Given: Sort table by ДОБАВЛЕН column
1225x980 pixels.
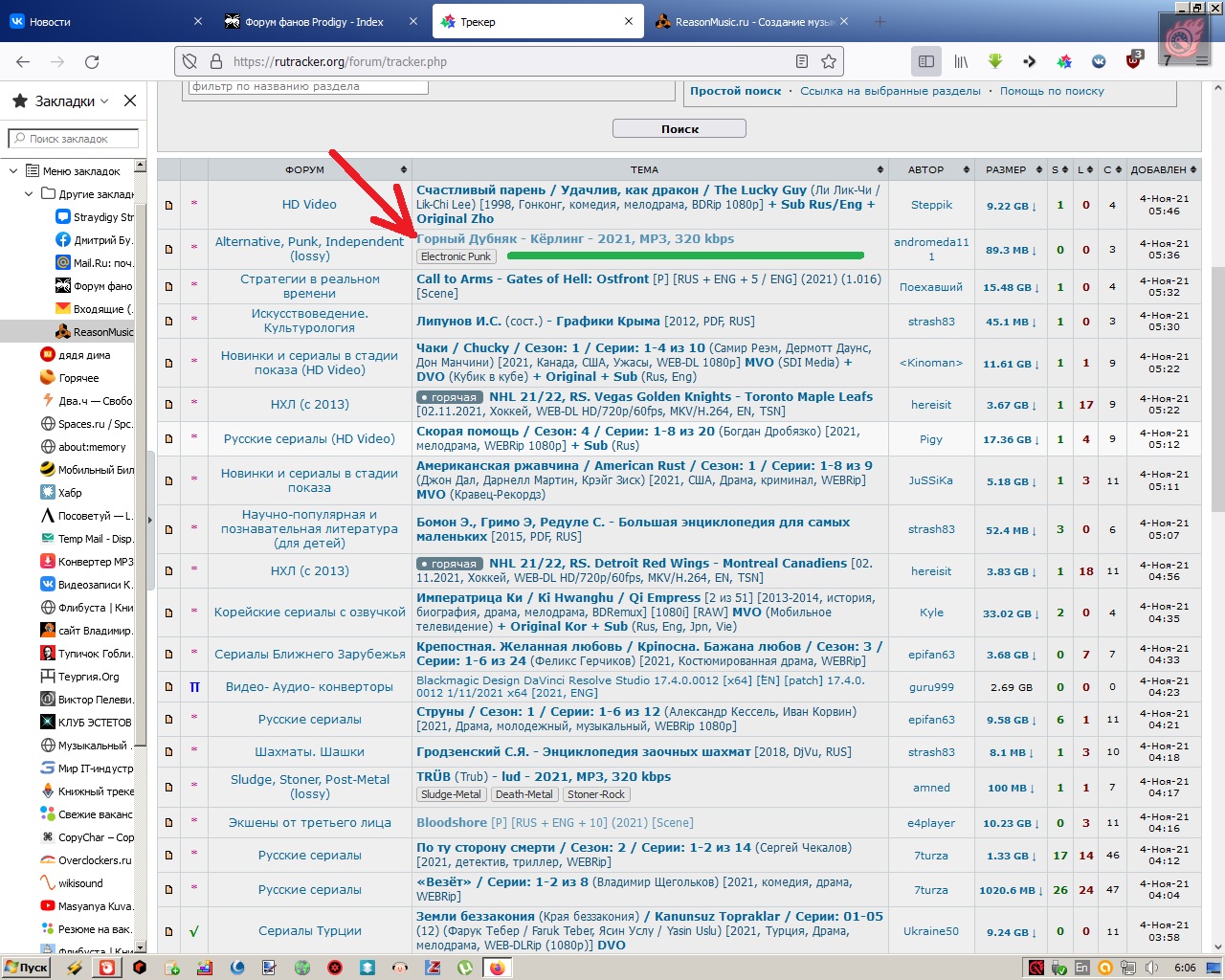Looking at the screenshot, I should (1164, 169).
